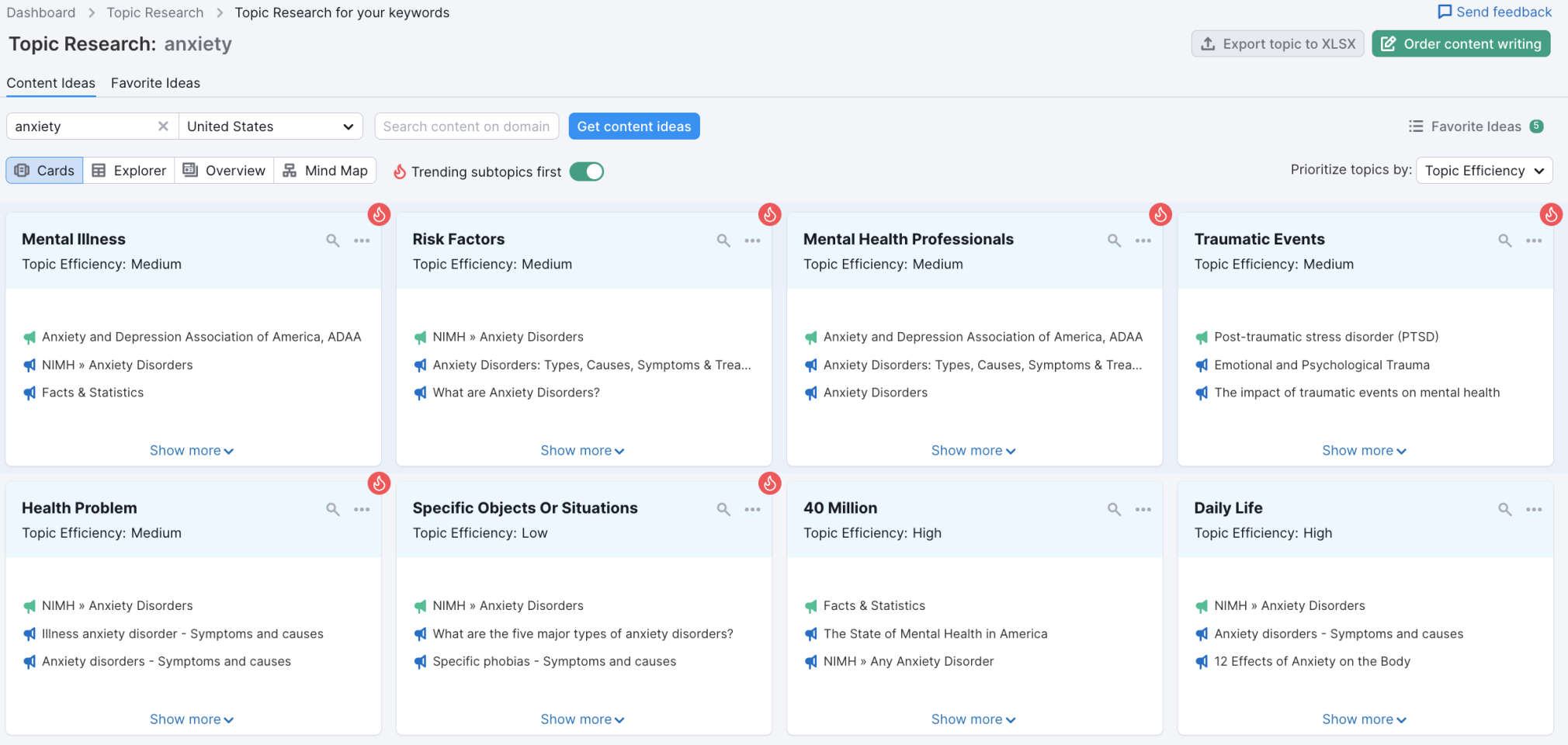This screenshot has height=745, width=1568.
Task: Open more options on Traumatic Events card
Action: (1534, 241)
